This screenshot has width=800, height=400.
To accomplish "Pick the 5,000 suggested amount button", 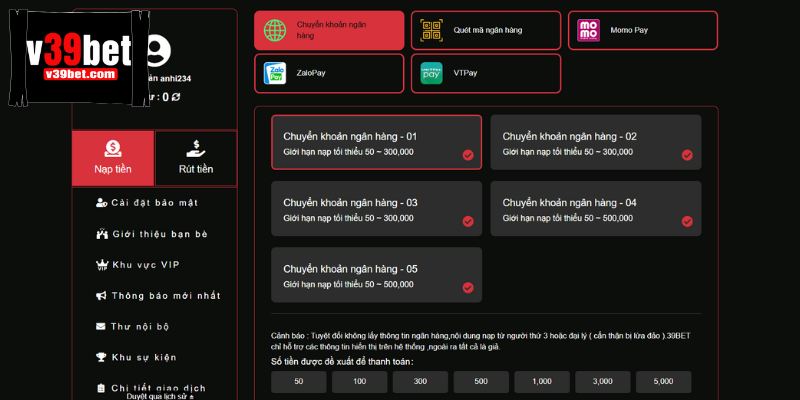I will [663, 382].
